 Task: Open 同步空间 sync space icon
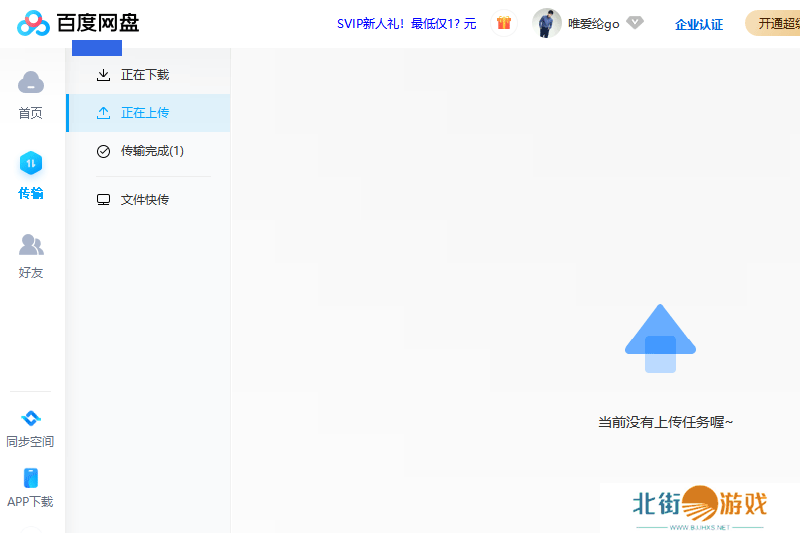coord(31,418)
